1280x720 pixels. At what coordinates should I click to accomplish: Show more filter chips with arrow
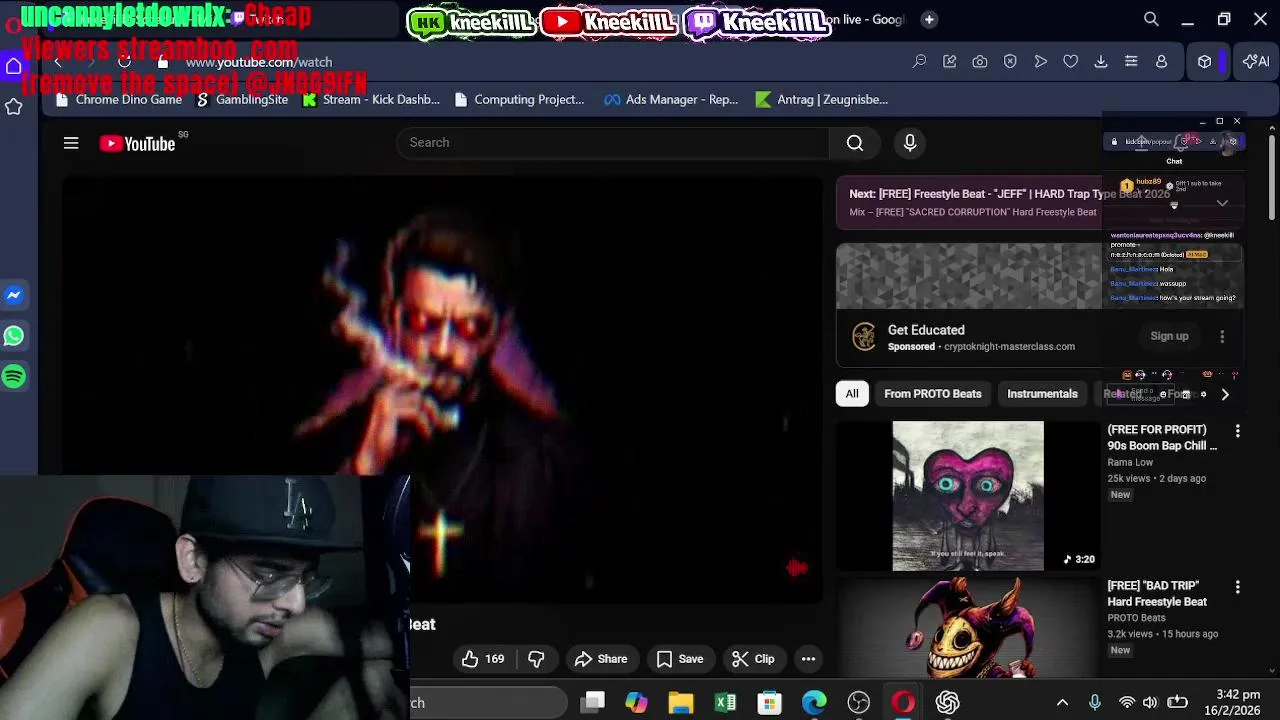point(1225,394)
